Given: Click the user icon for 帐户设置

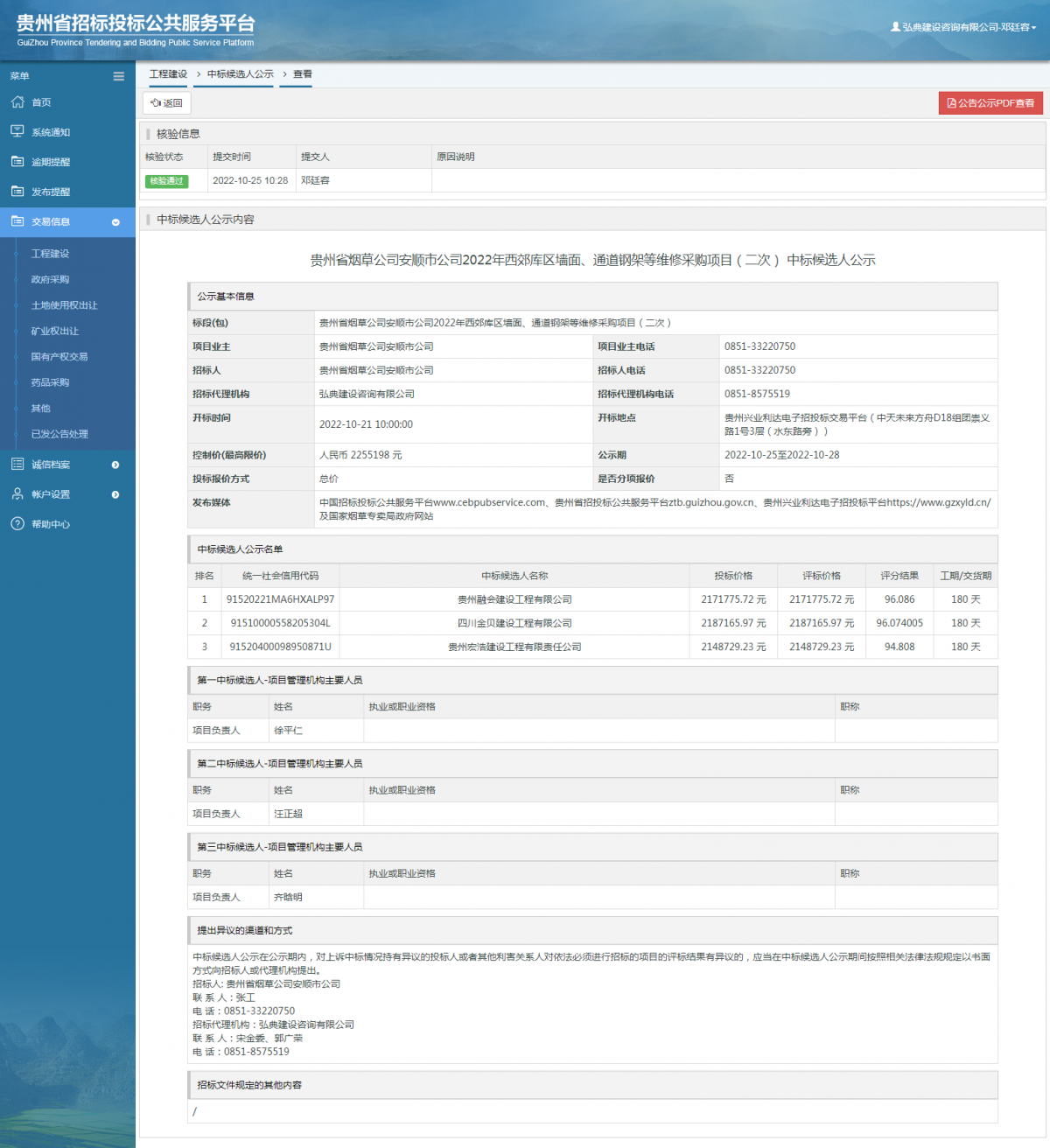Looking at the screenshot, I should pos(17,493).
